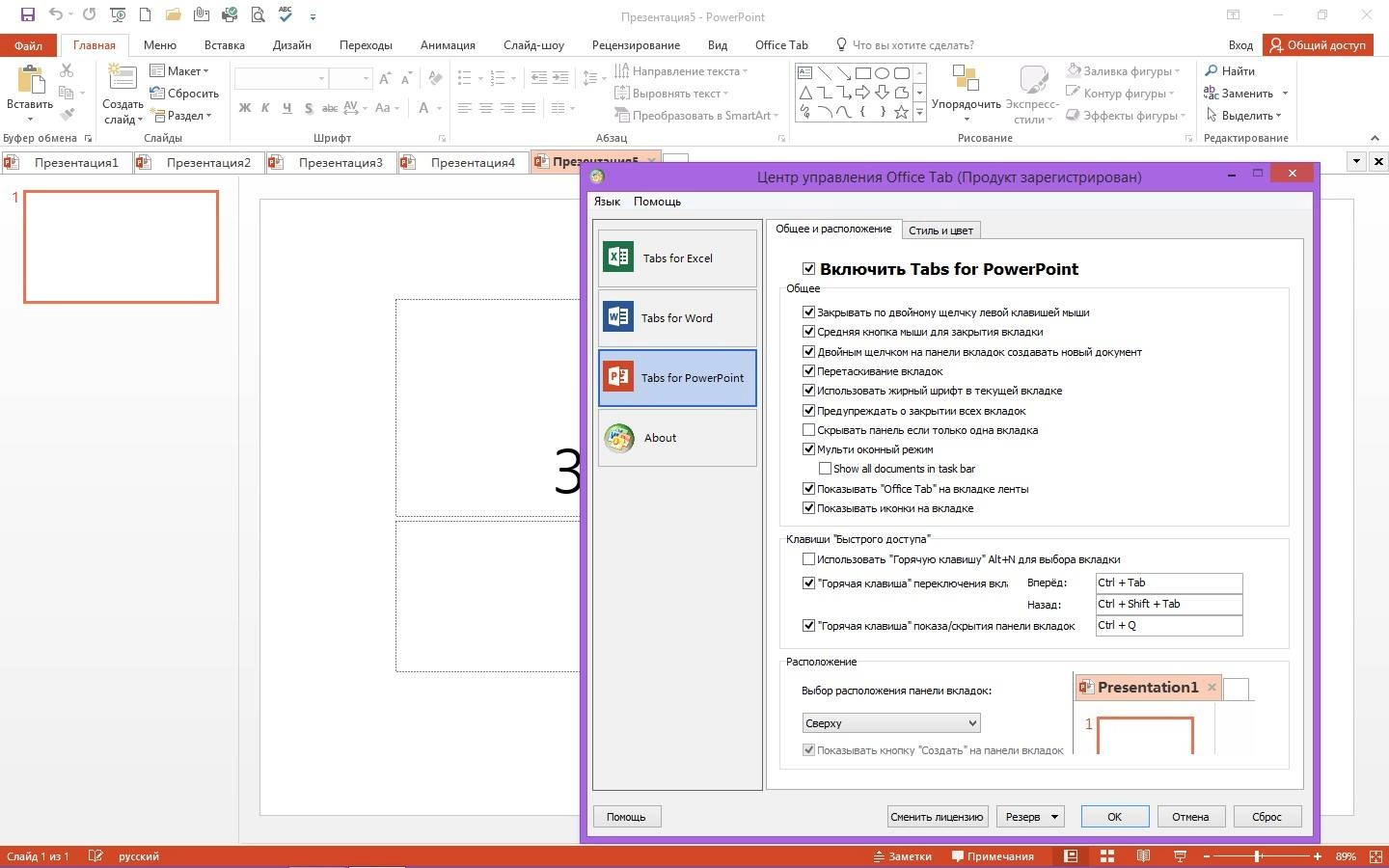Insert oval shape from shapes gallery
The width and height of the screenshot is (1389, 868).
point(883,73)
